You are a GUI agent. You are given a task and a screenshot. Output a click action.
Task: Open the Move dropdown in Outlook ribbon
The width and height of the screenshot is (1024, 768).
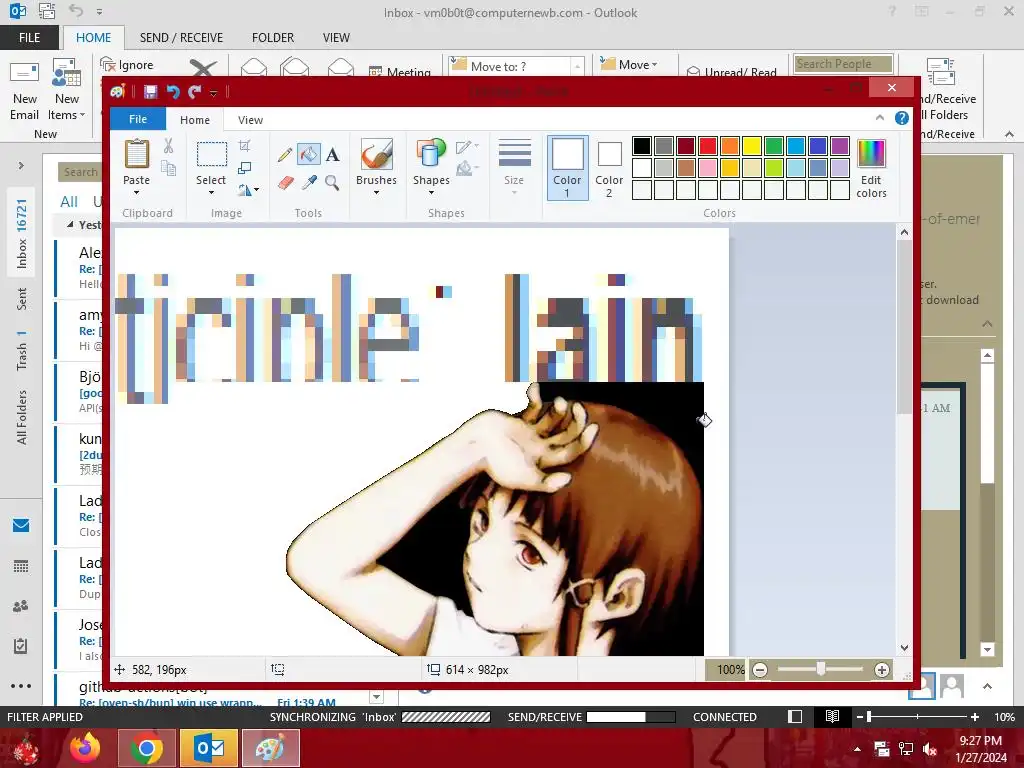(628, 65)
